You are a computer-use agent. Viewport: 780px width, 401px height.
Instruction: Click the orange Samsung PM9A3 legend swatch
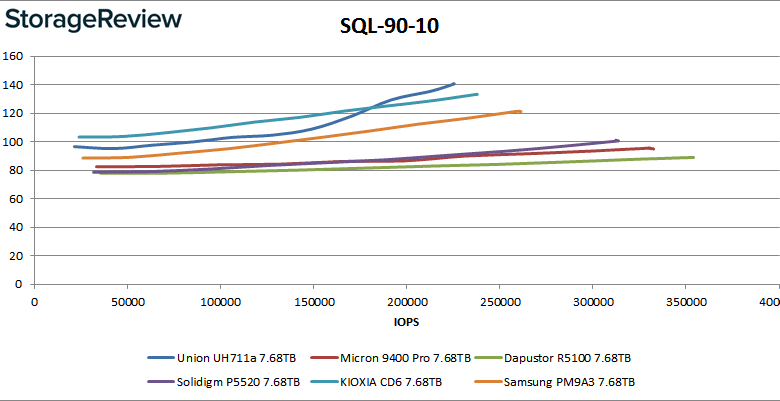pyautogui.click(x=488, y=382)
